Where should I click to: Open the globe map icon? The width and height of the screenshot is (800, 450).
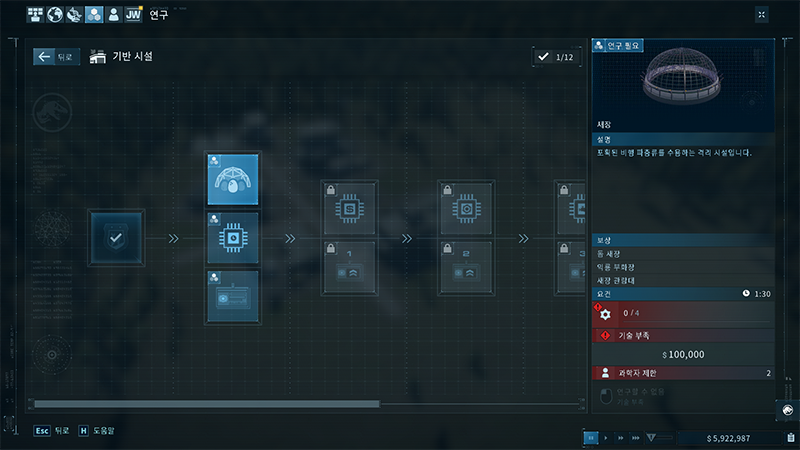[55, 14]
